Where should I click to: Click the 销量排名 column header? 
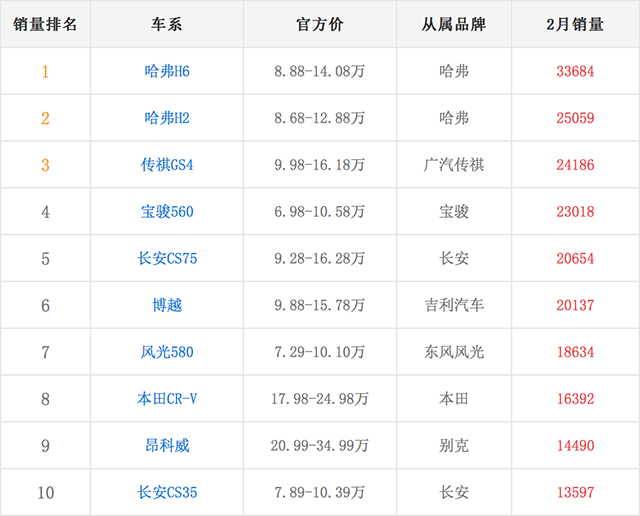[45, 25]
